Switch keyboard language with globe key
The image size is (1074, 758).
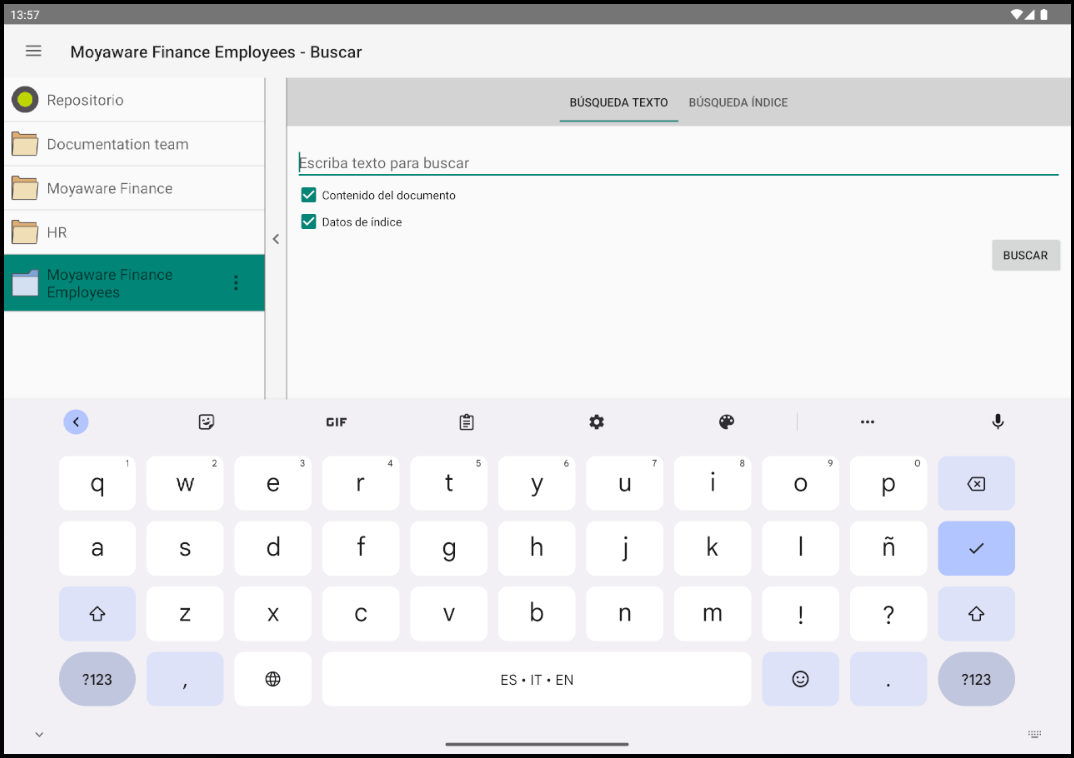273,679
